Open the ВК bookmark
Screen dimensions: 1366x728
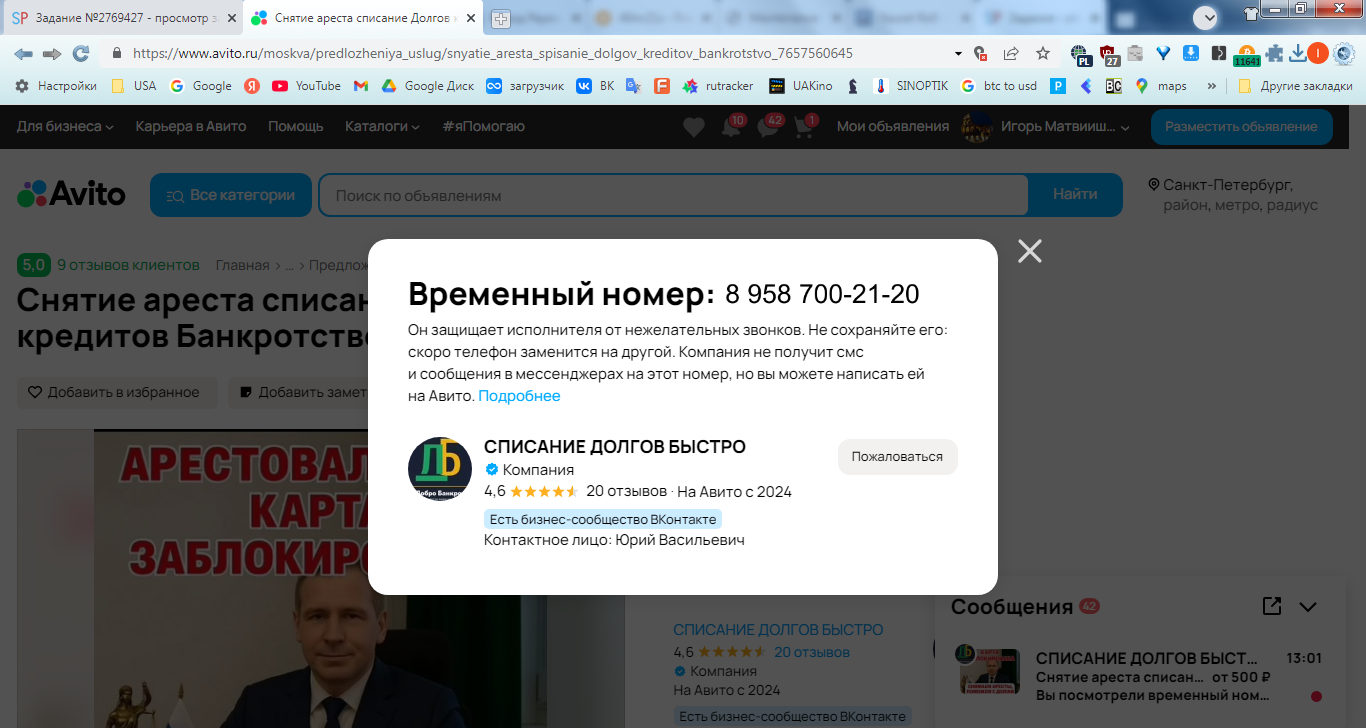tap(595, 86)
